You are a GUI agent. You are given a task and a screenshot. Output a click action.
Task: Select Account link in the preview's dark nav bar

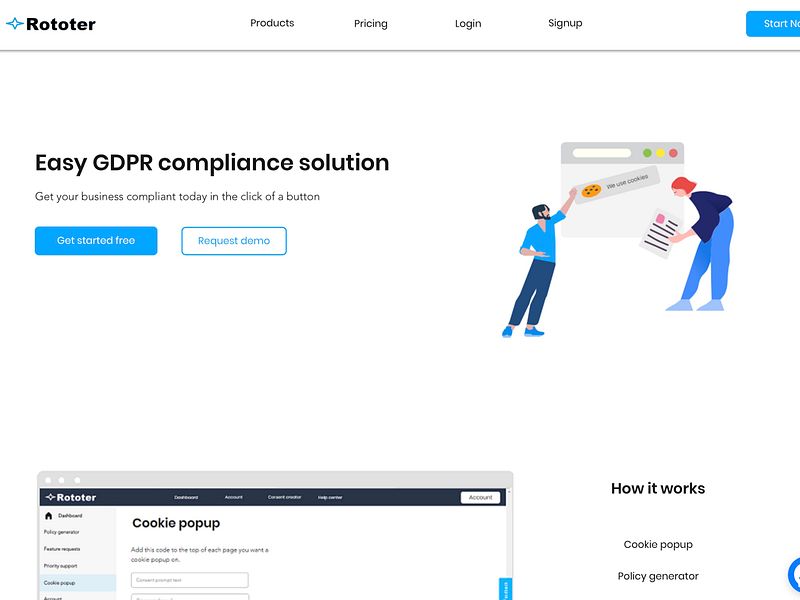pyautogui.click(x=234, y=497)
